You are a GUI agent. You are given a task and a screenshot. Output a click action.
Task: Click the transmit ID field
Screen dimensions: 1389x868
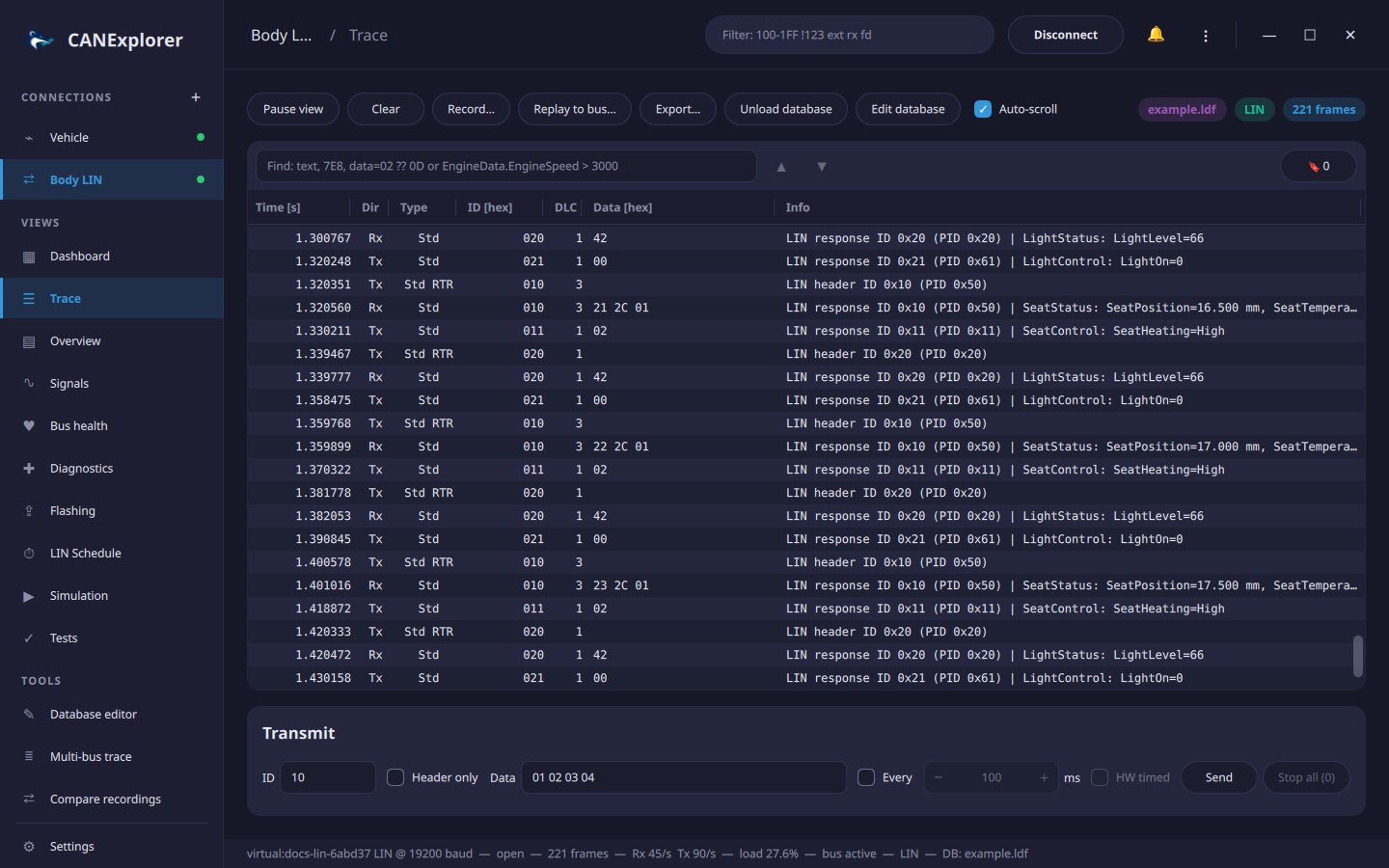tap(328, 777)
